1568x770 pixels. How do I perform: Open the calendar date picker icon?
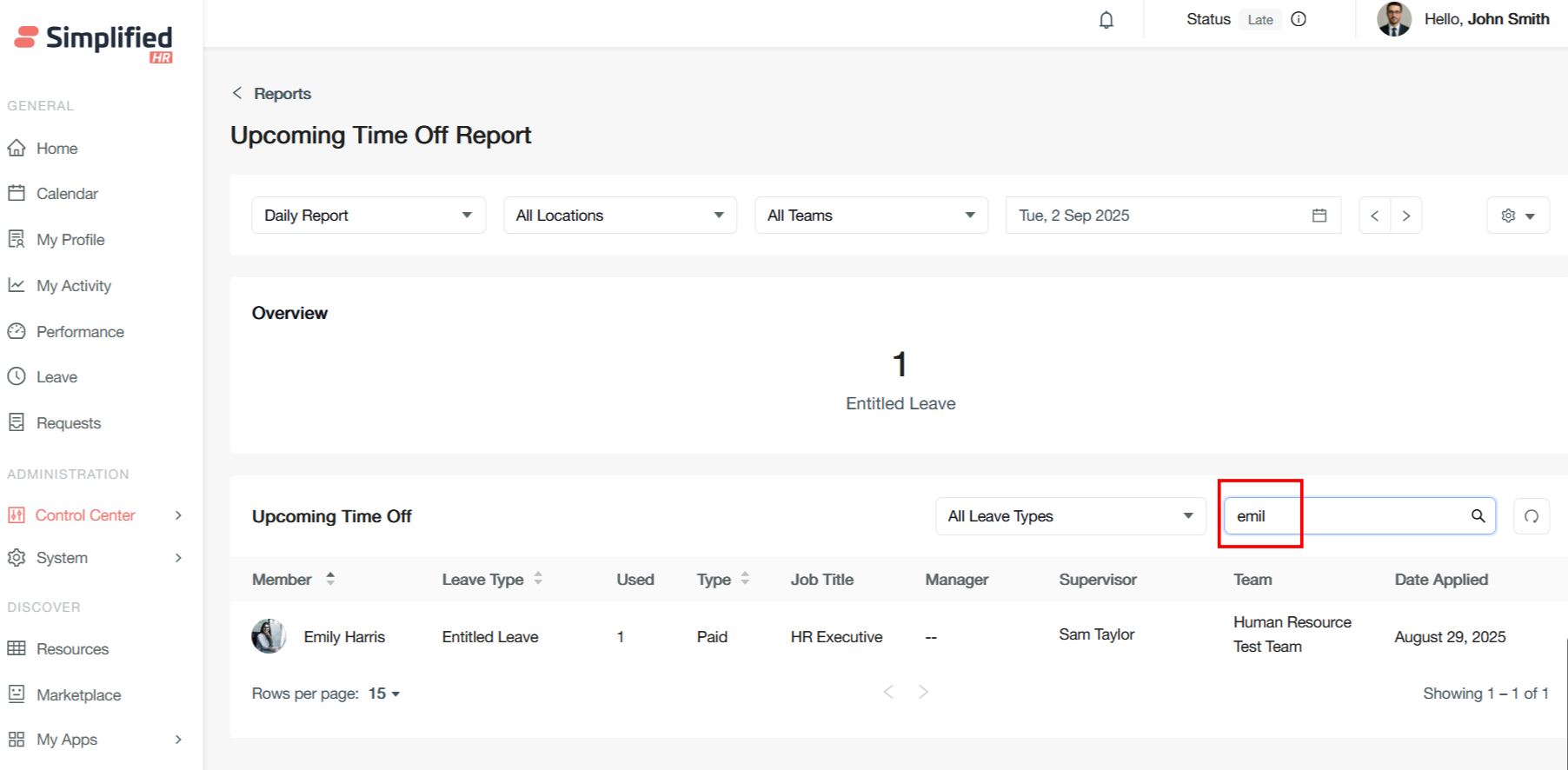click(1319, 216)
